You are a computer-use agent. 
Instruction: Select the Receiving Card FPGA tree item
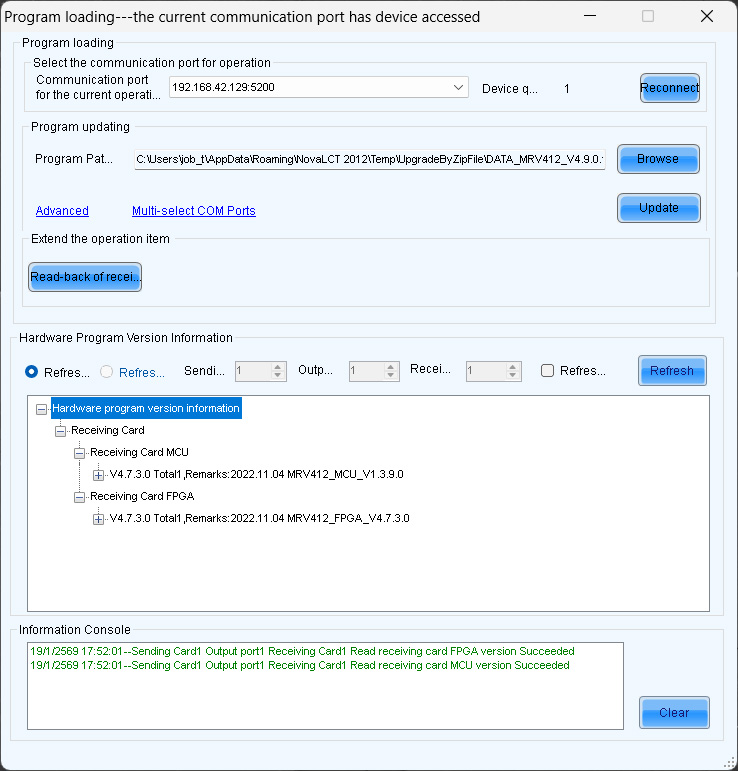coord(142,497)
